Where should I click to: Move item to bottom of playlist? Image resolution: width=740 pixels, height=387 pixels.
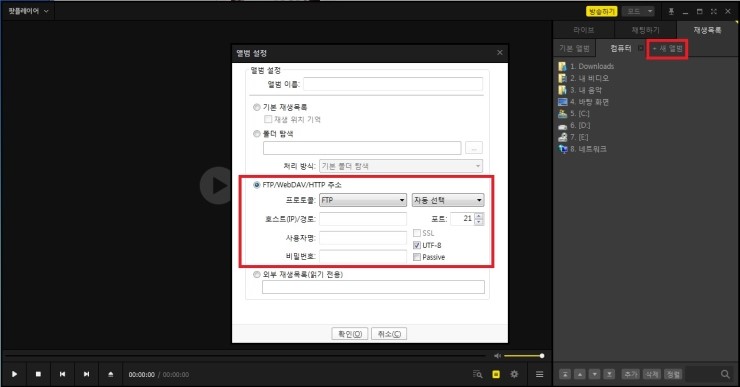pyautogui.click(x=609, y=374)
